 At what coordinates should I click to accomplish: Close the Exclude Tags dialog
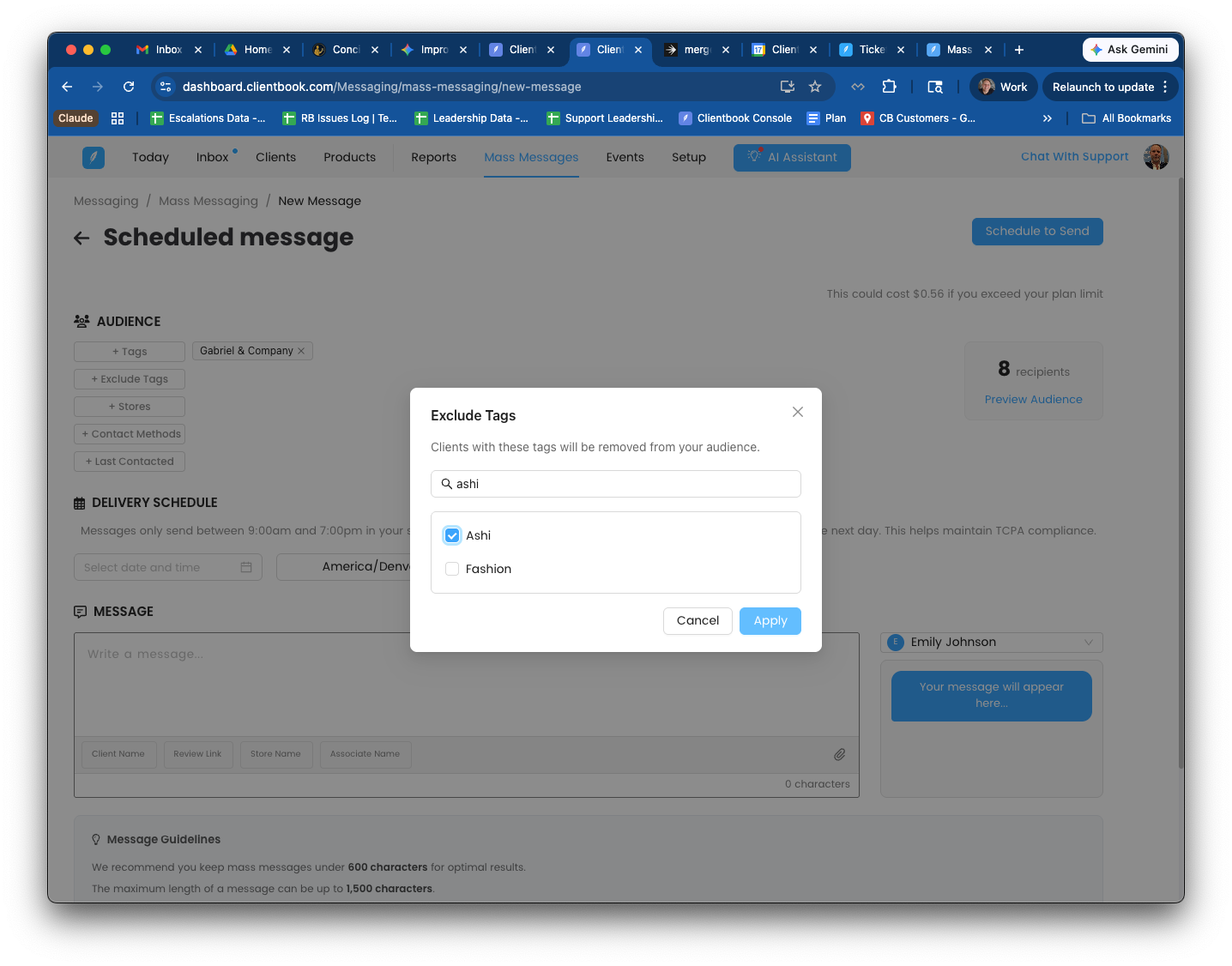point(798,412)
